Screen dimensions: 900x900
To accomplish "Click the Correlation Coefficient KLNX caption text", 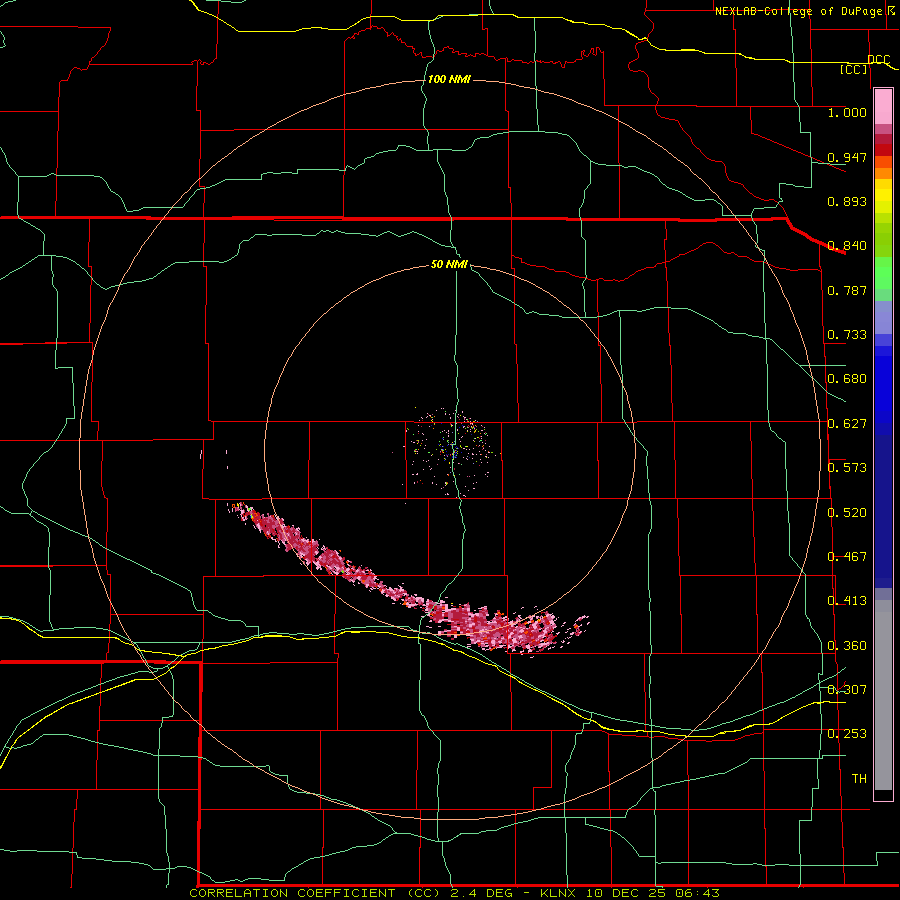I will point(455,893).
